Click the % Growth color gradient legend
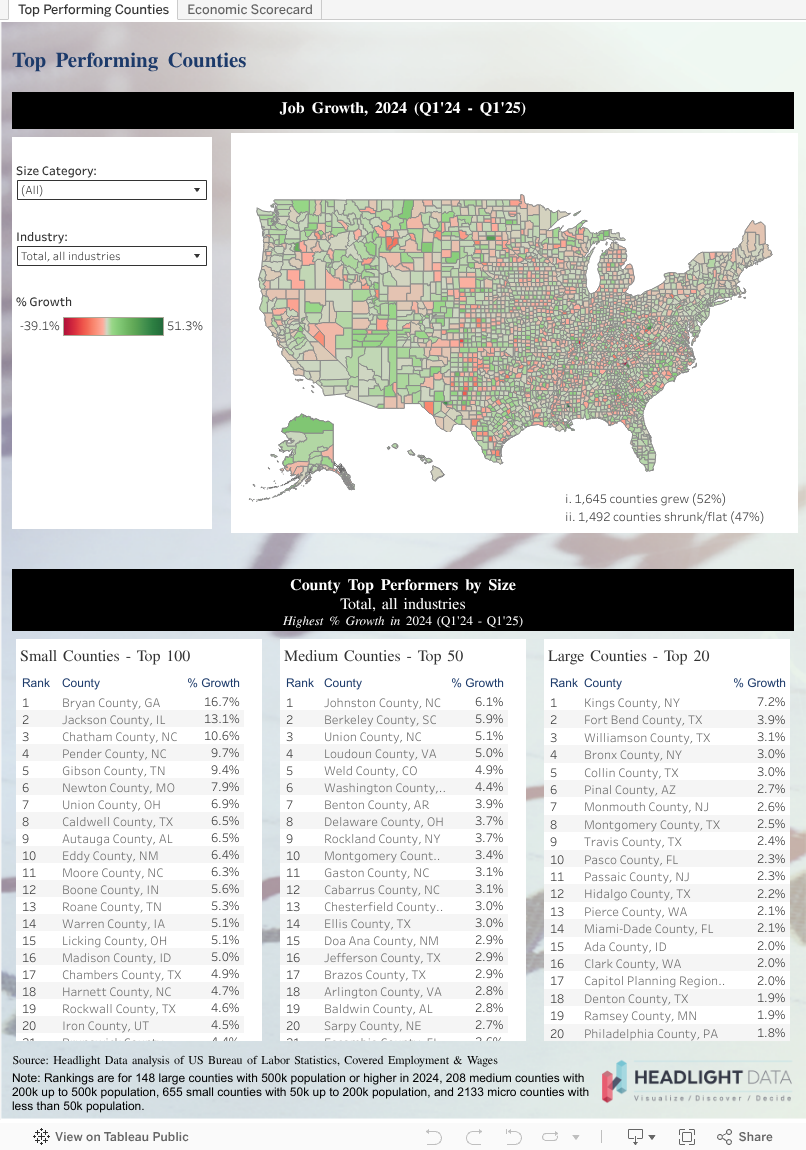 click(113, 326)
